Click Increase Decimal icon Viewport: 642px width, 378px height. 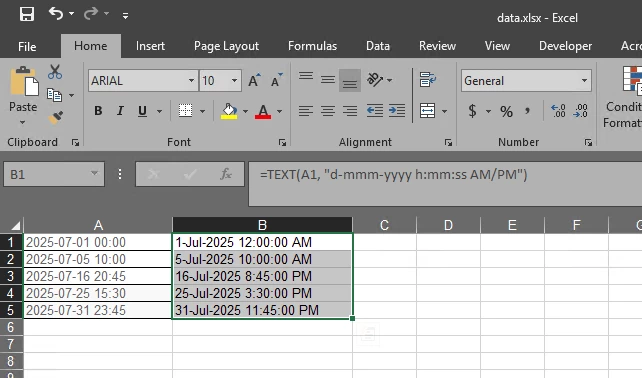[558, 111]
